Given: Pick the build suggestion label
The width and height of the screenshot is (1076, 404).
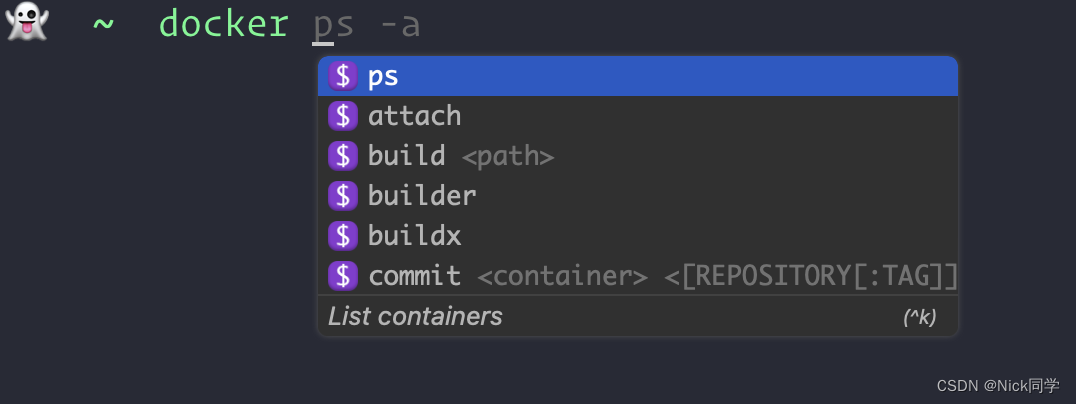Looking at the screenshot, I should click(406, 156).
